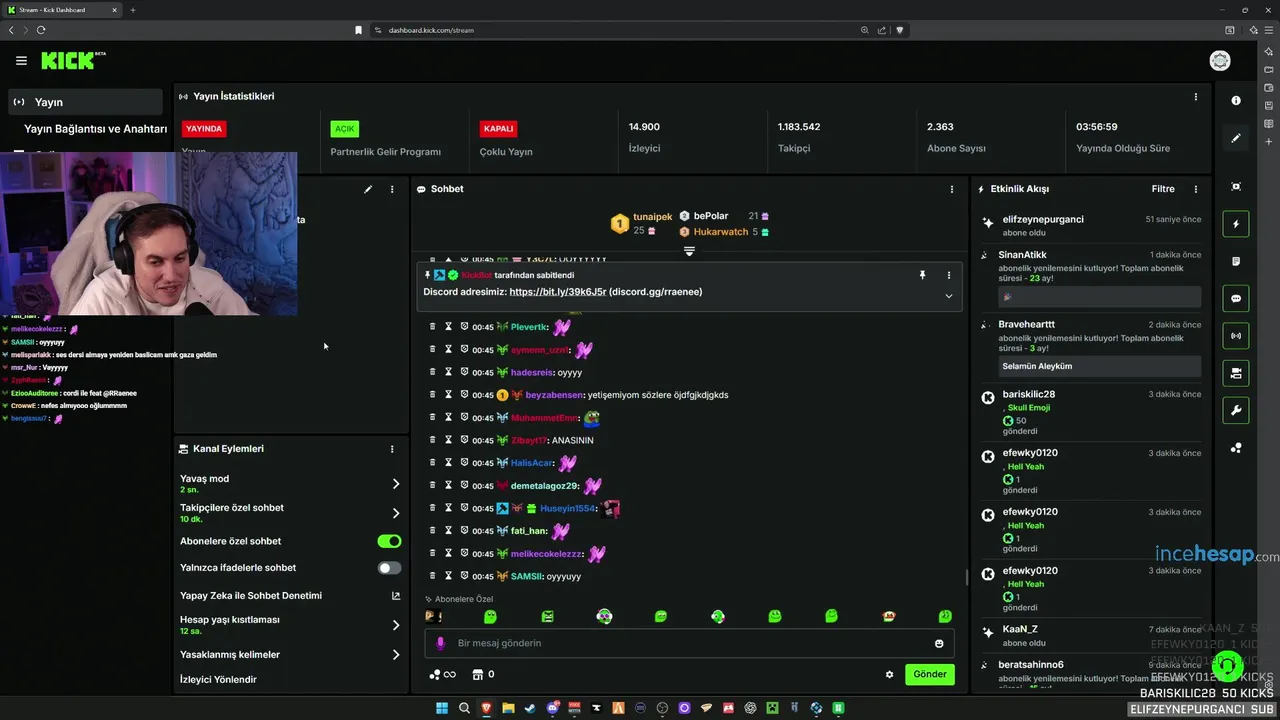Open the Discord bit.ly link
The image size is (1280, 720).
pos(557,292)
